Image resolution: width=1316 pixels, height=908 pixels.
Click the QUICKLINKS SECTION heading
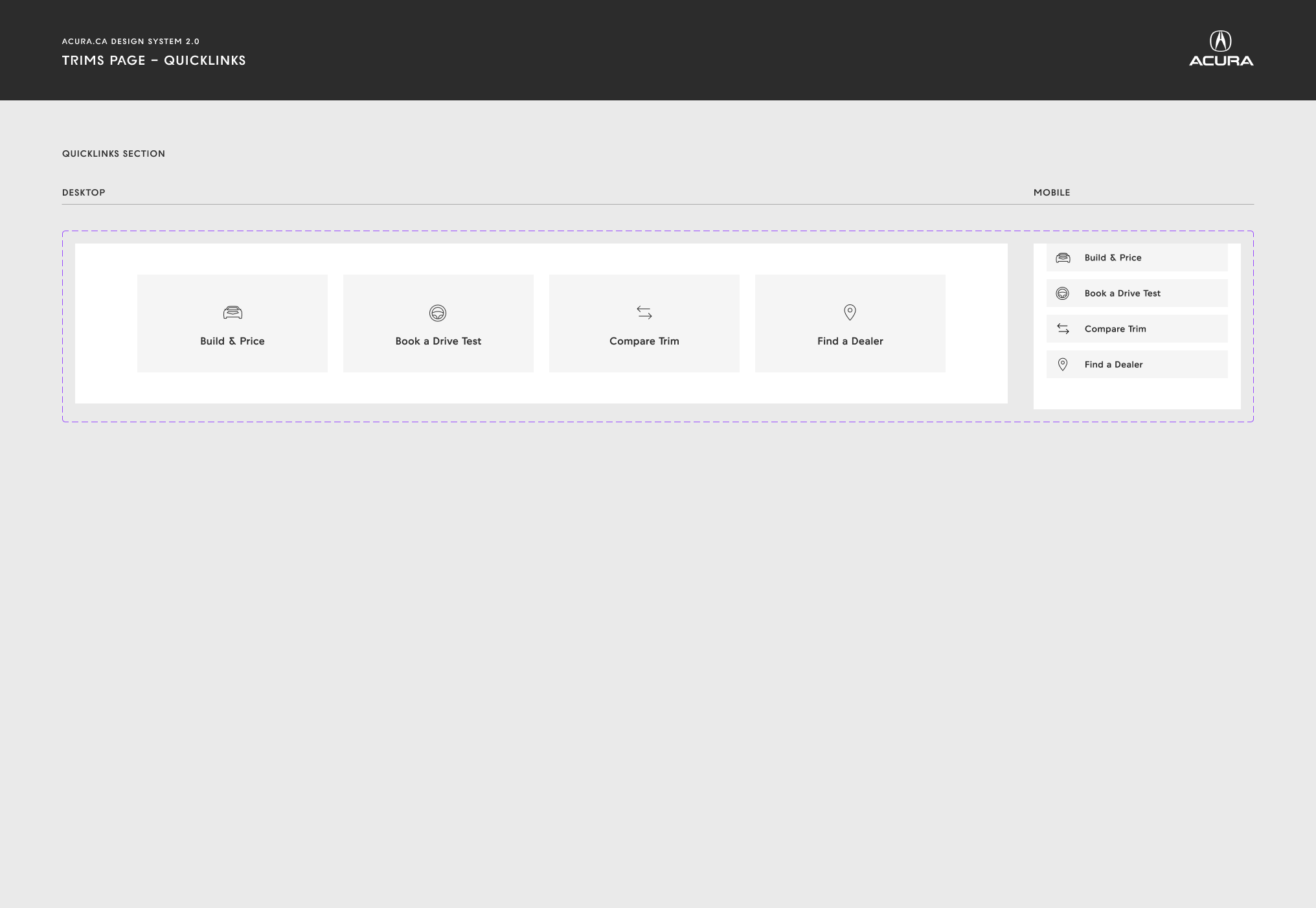[113, 153]
